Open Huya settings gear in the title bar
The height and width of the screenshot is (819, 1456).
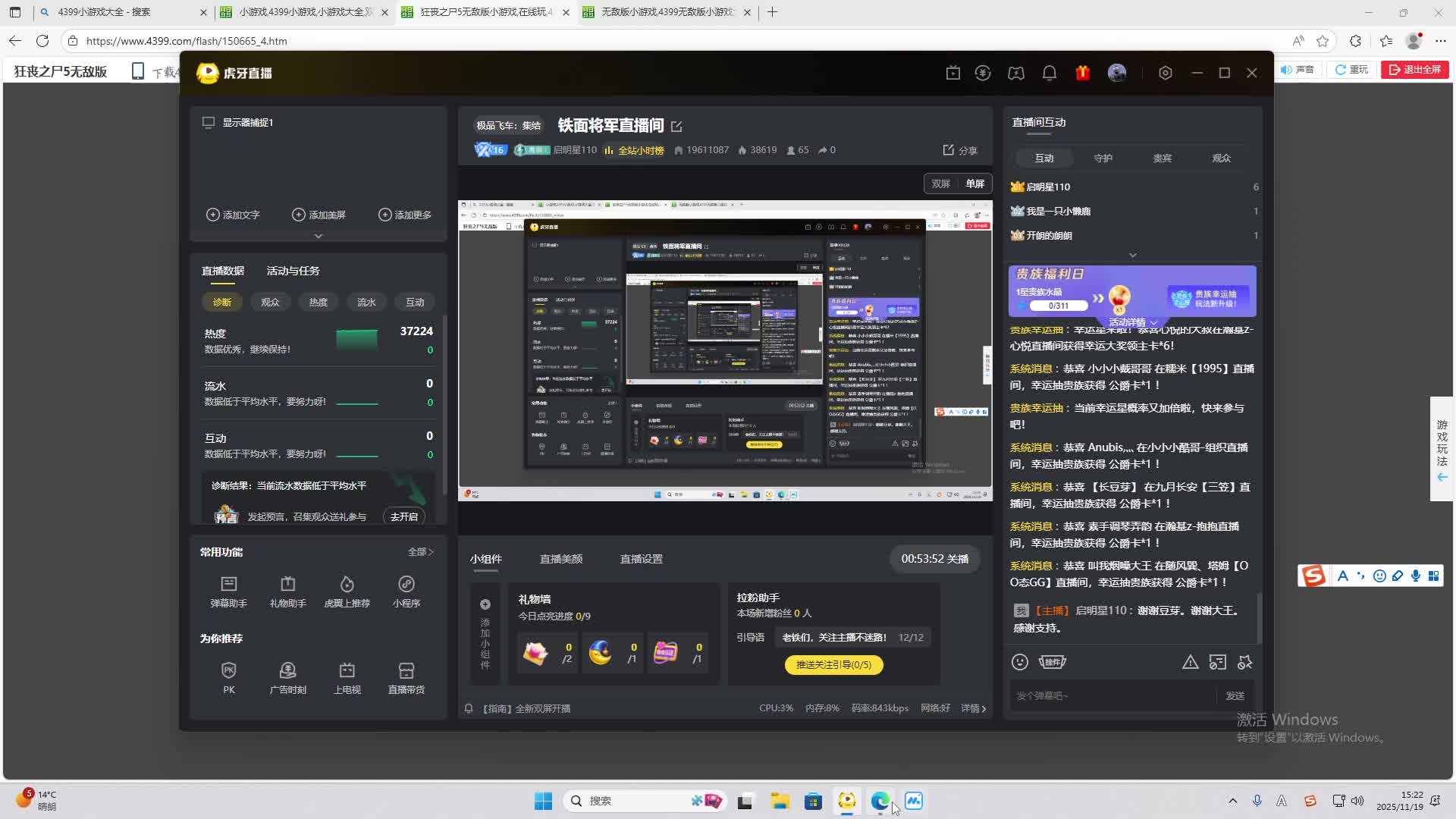point(1165,73)
